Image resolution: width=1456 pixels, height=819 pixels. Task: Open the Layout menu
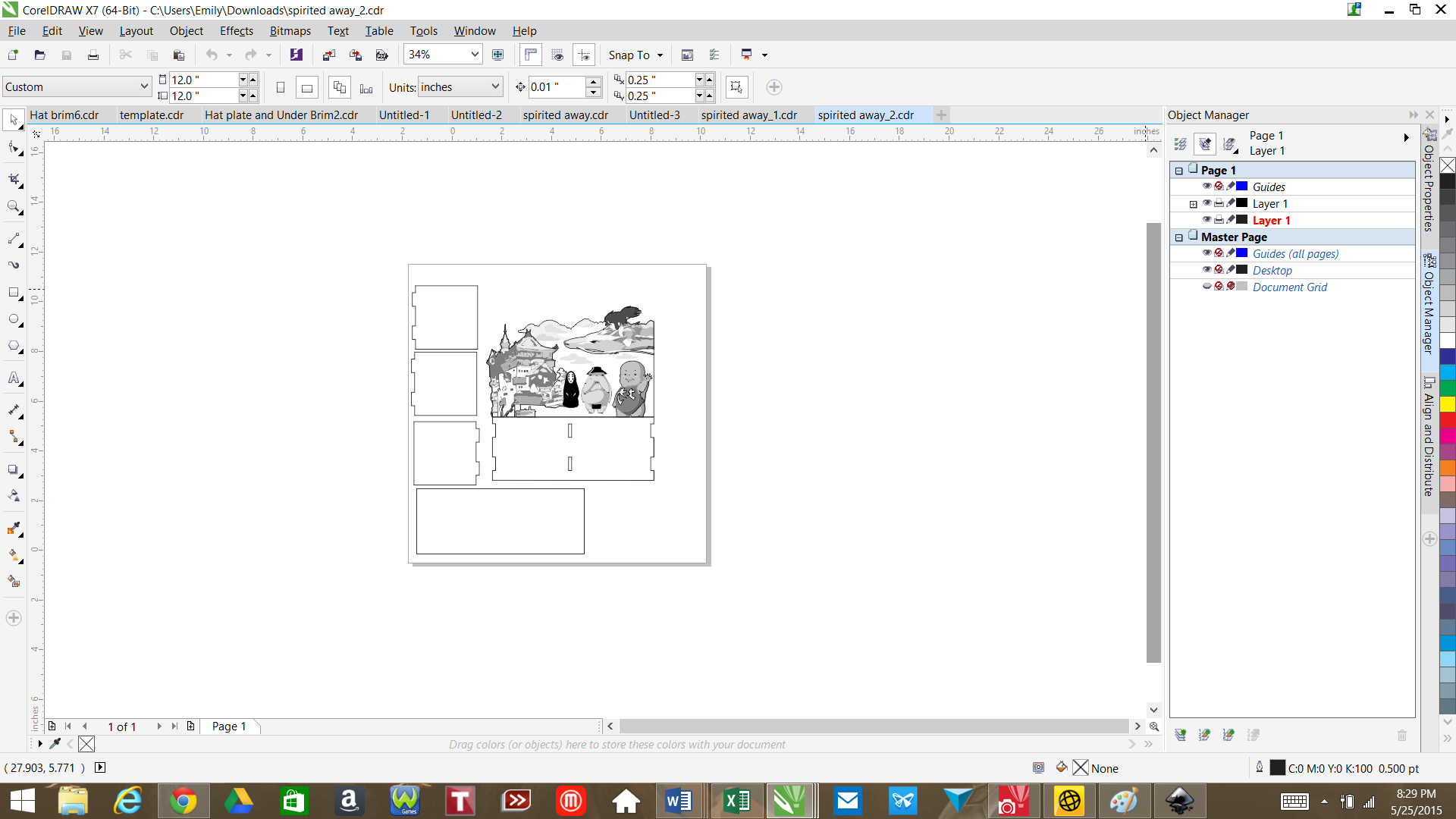(x=136, y=31)
